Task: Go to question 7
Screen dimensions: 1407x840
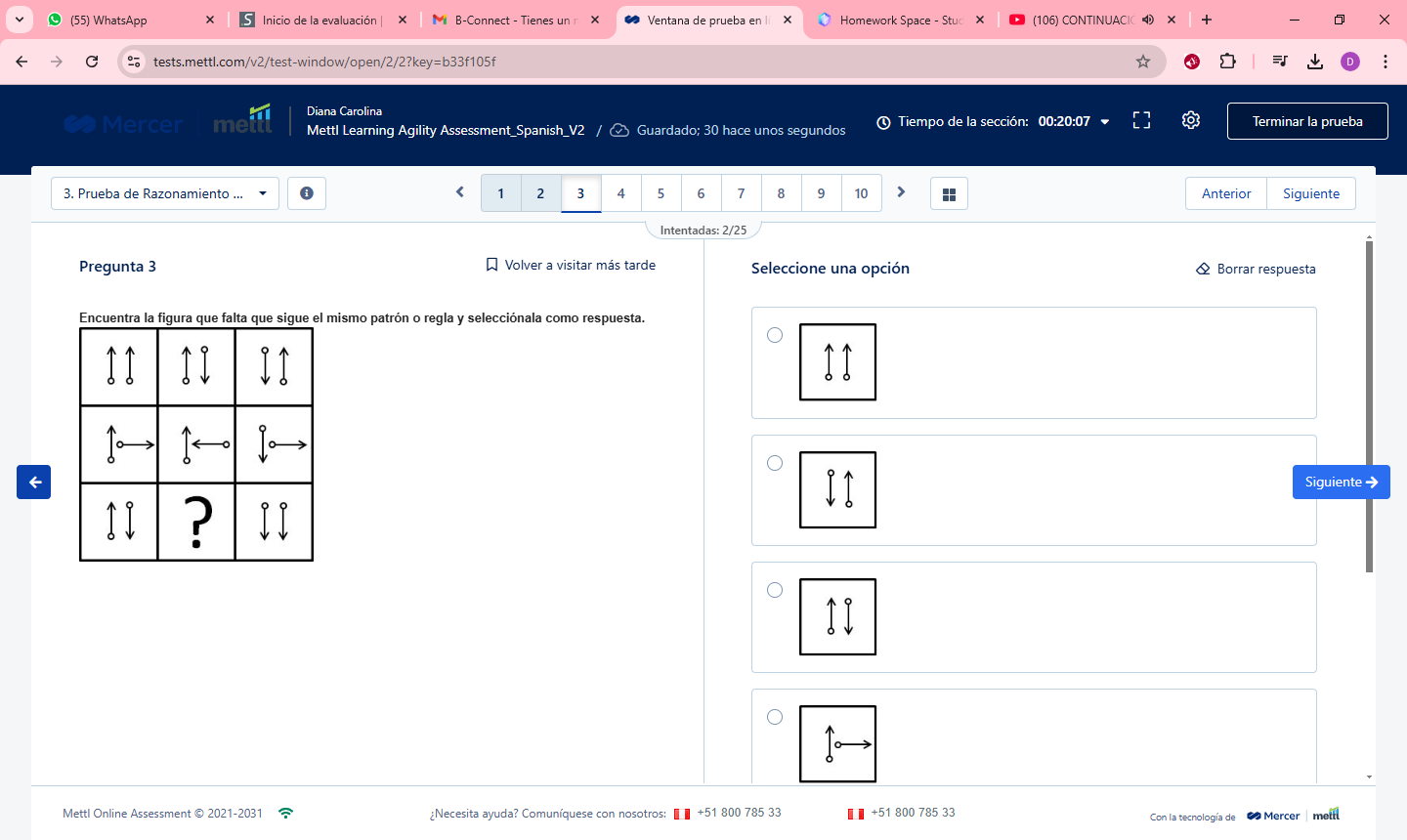Action: point(741,193)
